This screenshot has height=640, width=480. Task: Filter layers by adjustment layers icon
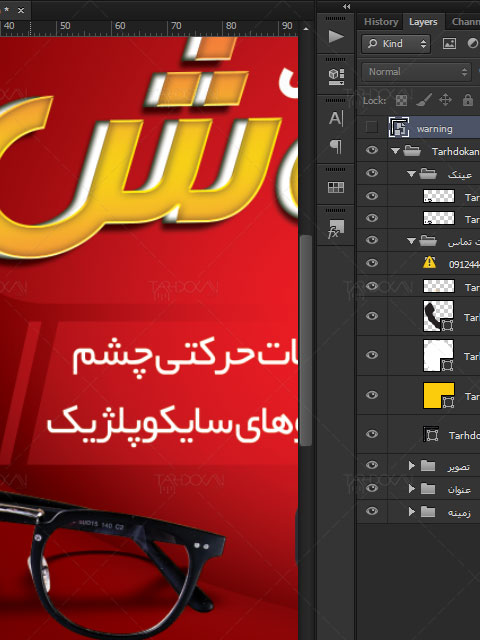point(473,44)
